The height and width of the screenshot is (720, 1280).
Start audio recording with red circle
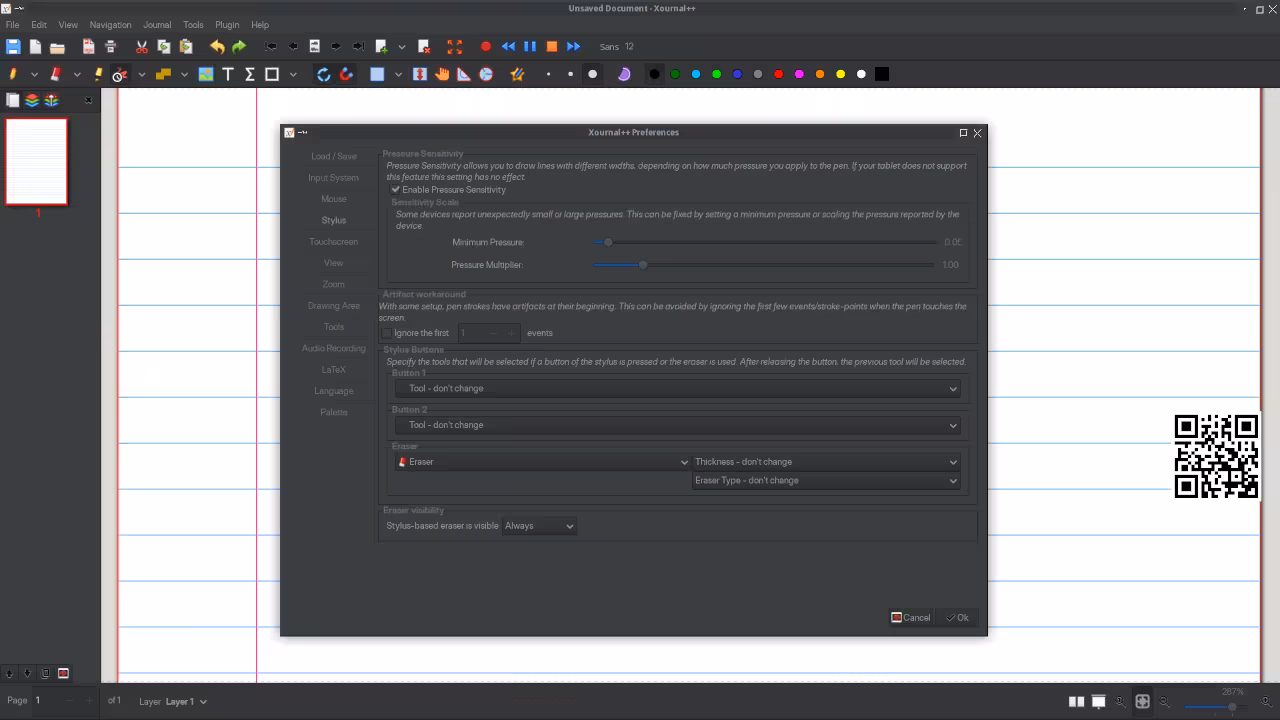pos(486,47)
